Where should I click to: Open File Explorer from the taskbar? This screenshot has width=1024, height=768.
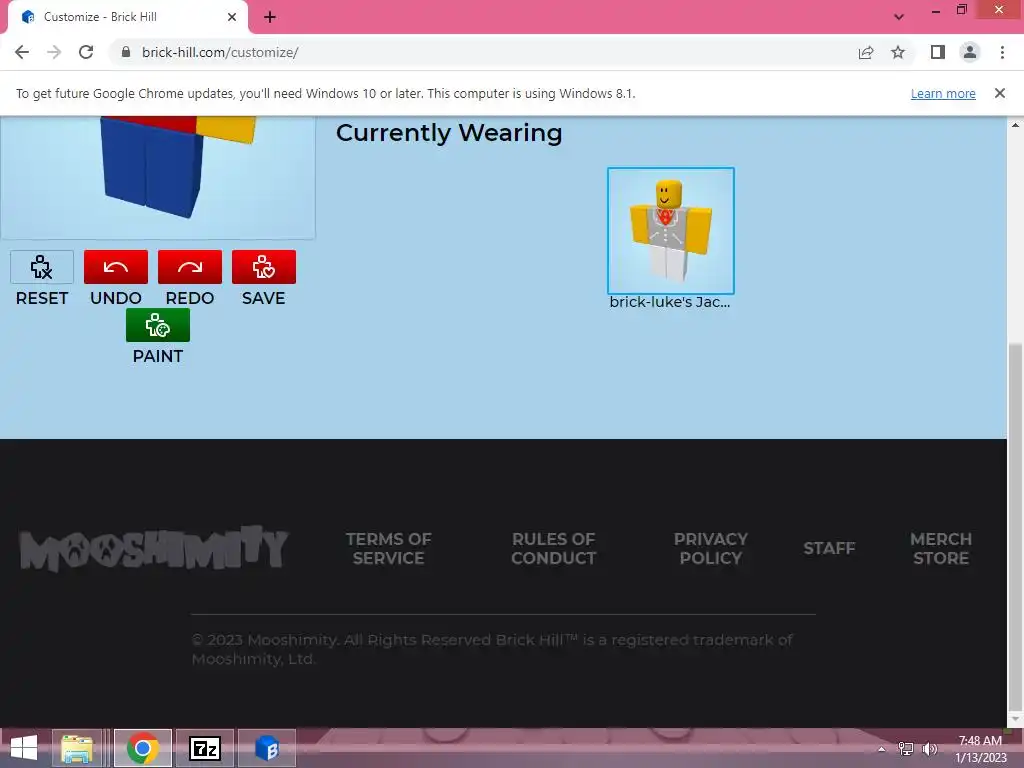(x=77, y=748)
